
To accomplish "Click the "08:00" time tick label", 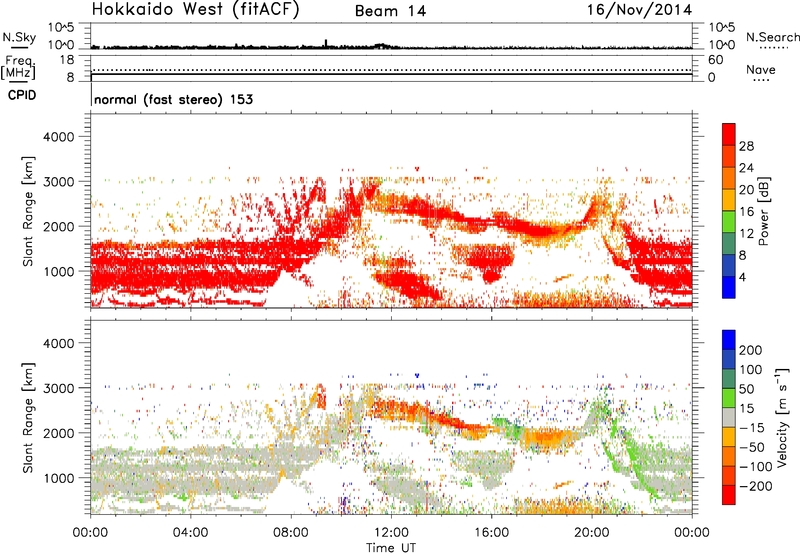I will coord(291,533).
